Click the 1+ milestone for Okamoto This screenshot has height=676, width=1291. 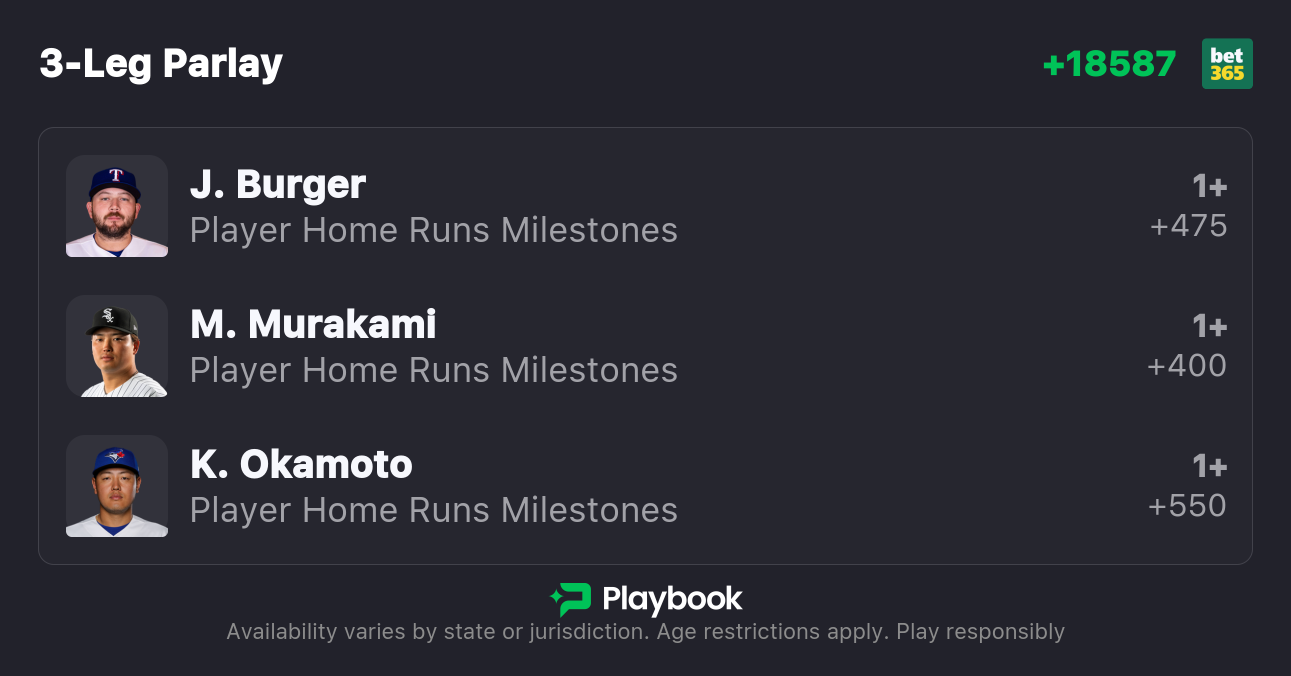point(1209,467)
